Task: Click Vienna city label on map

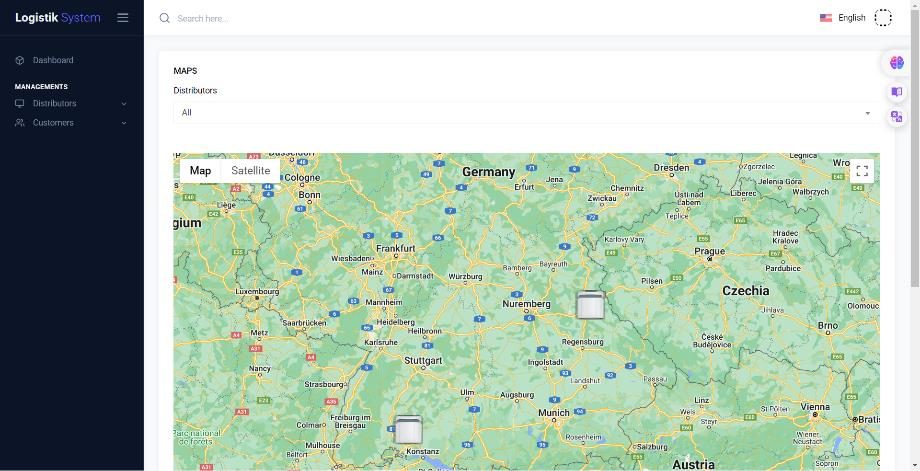Action: [815, 406]
